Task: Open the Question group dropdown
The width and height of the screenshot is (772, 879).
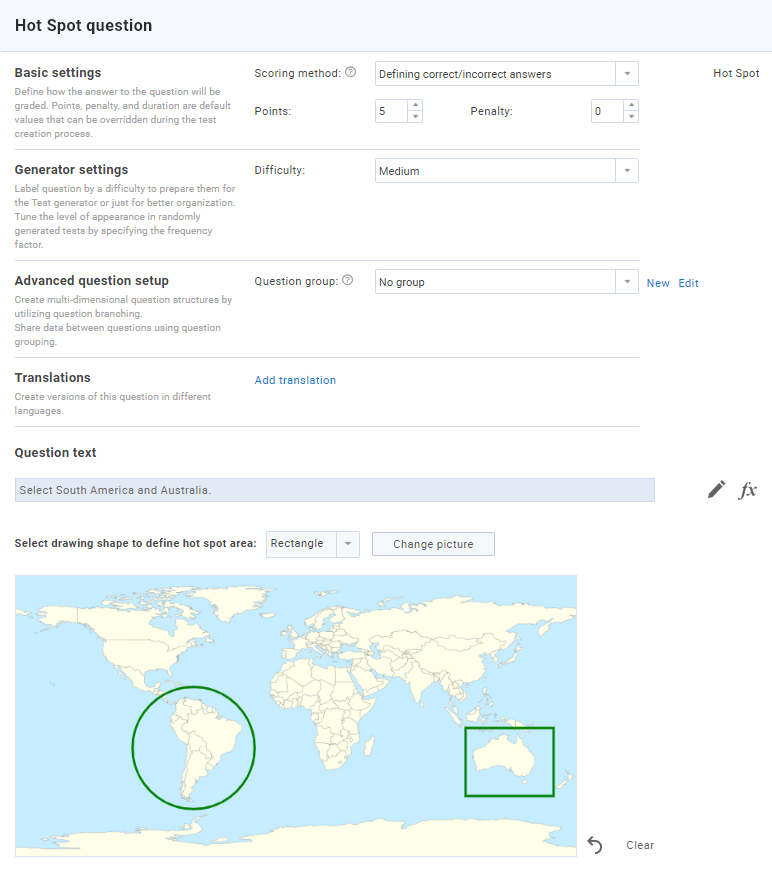Action: [x=626, y=282]
